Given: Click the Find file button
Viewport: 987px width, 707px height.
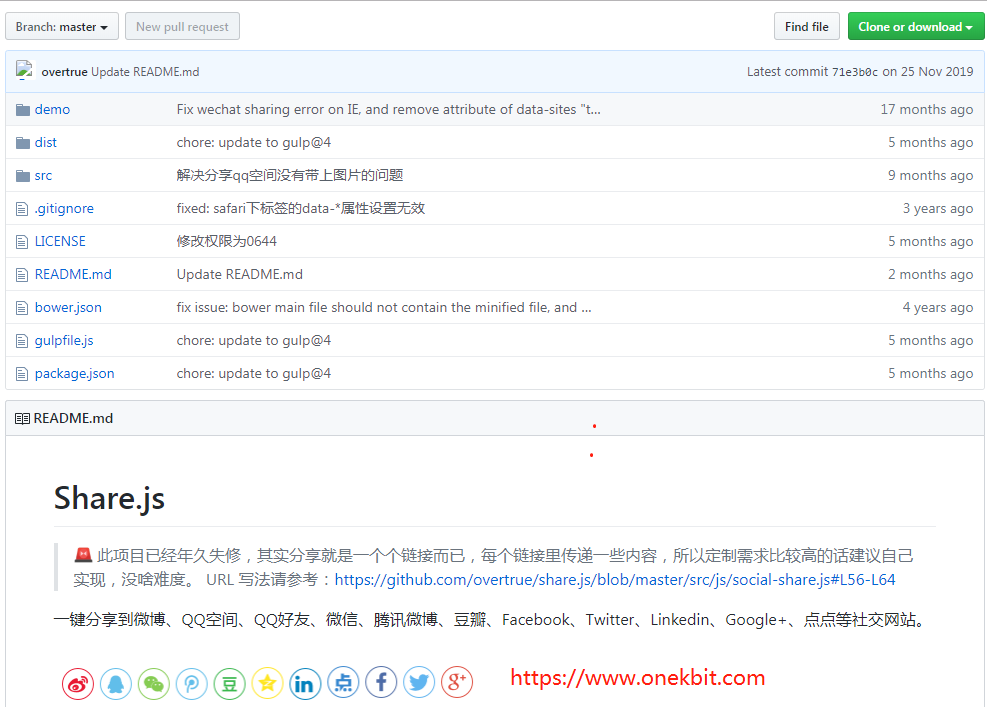Looking at the screenshot, I should pos(807,26).
